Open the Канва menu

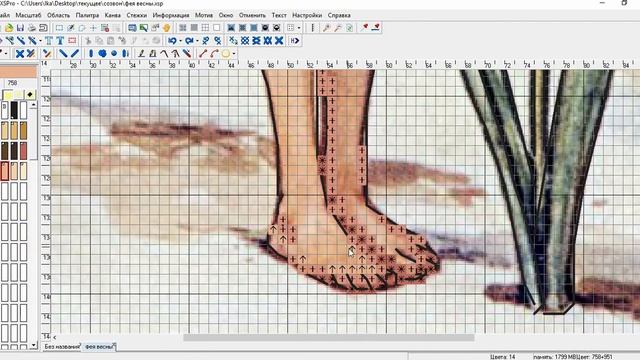(x=113, y=15)
